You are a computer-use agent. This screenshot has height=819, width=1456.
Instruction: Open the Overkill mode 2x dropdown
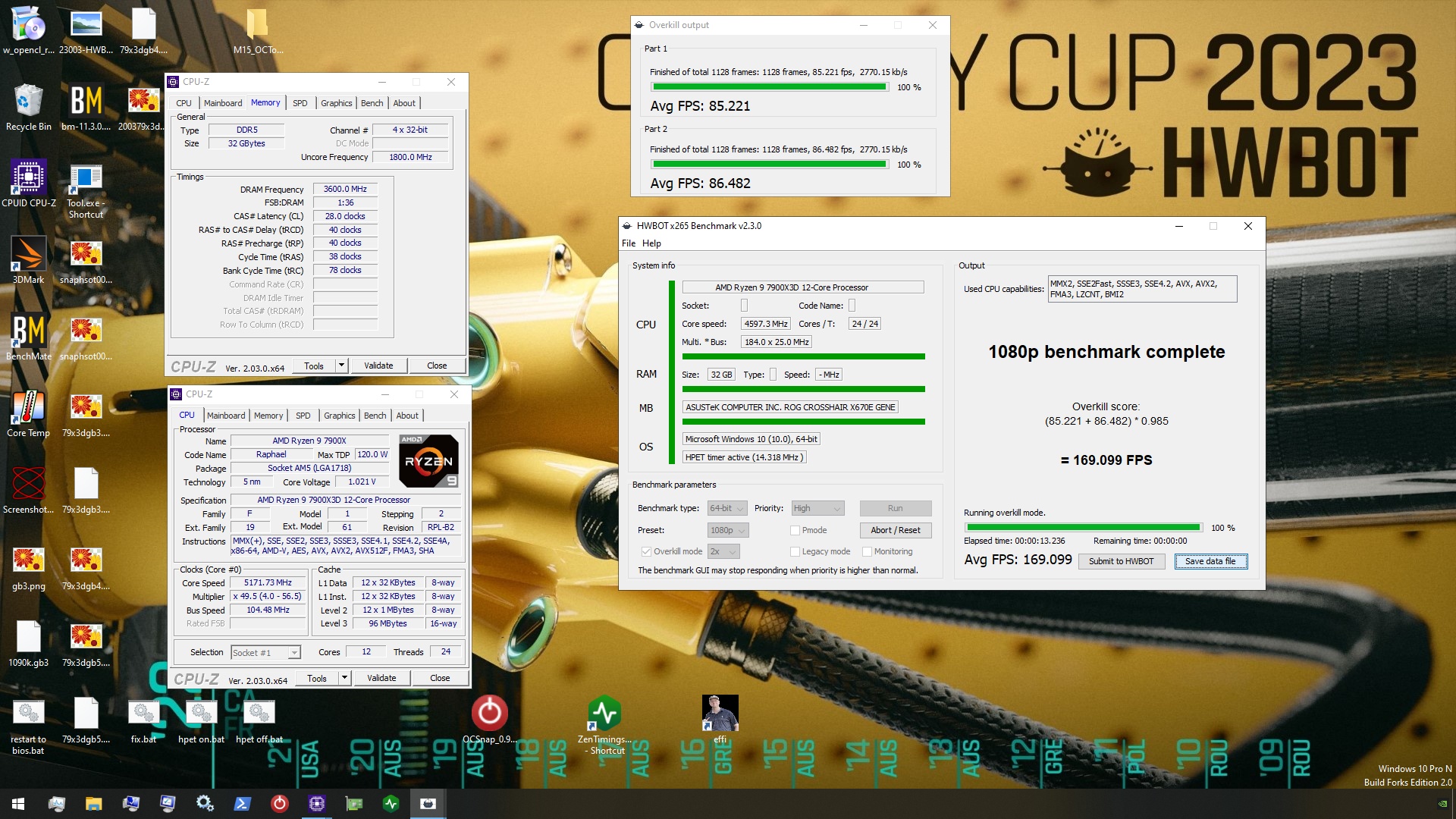click(x=723, y=551)
